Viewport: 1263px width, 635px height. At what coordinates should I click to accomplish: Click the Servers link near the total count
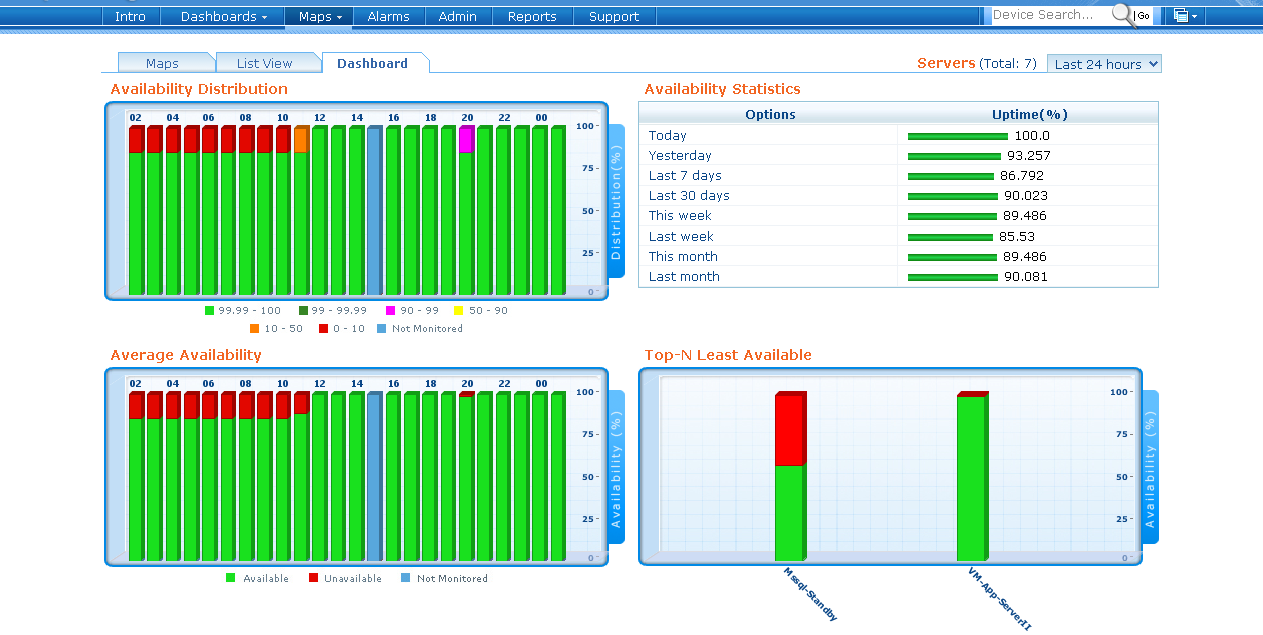coord(945,63)
